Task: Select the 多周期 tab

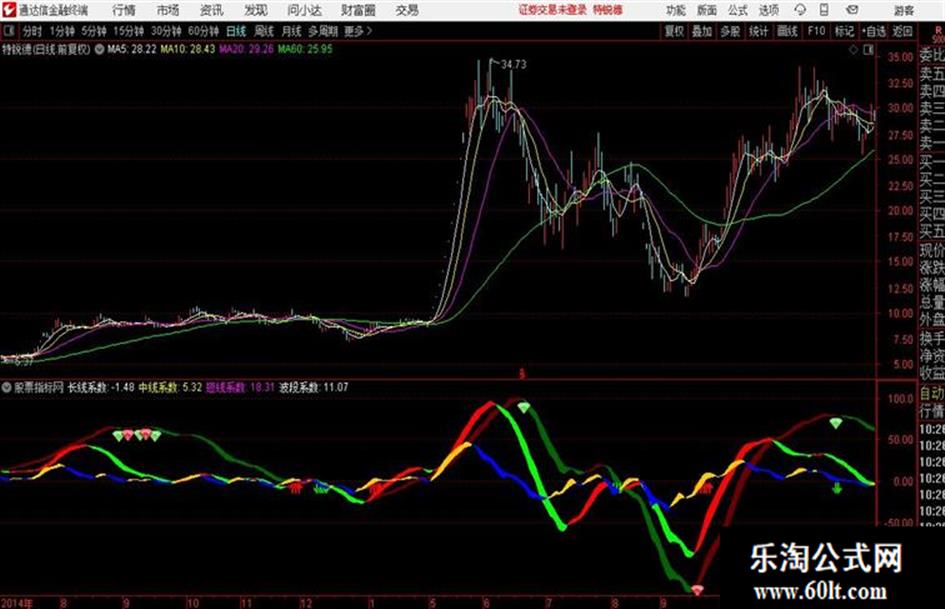Action: tap(323, 31)
